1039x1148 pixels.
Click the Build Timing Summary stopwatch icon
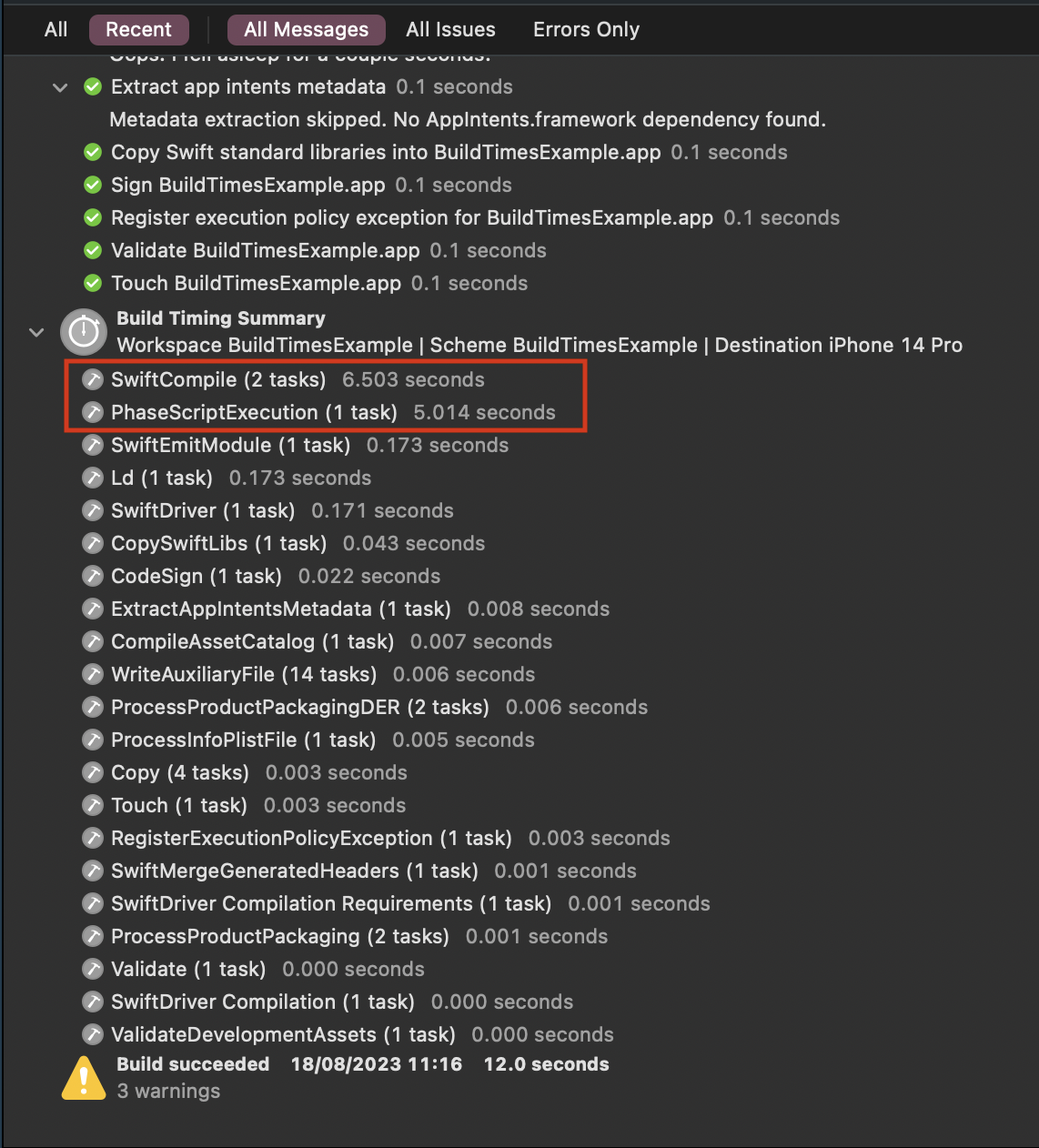pyautogui.click(x=84, y=332)
